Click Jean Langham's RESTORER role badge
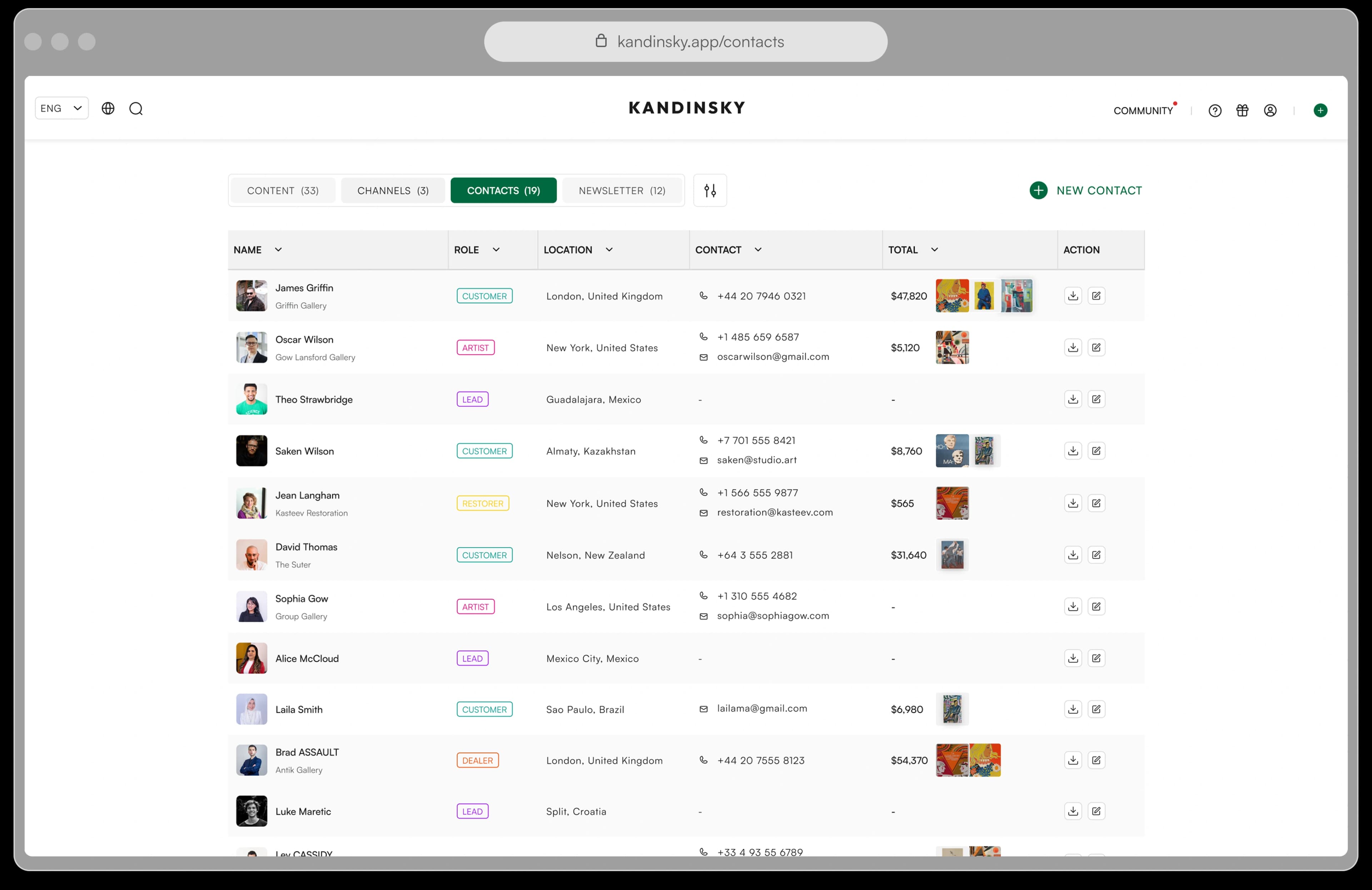Screen dimensions: 1372x890 (x=482, y=504)
